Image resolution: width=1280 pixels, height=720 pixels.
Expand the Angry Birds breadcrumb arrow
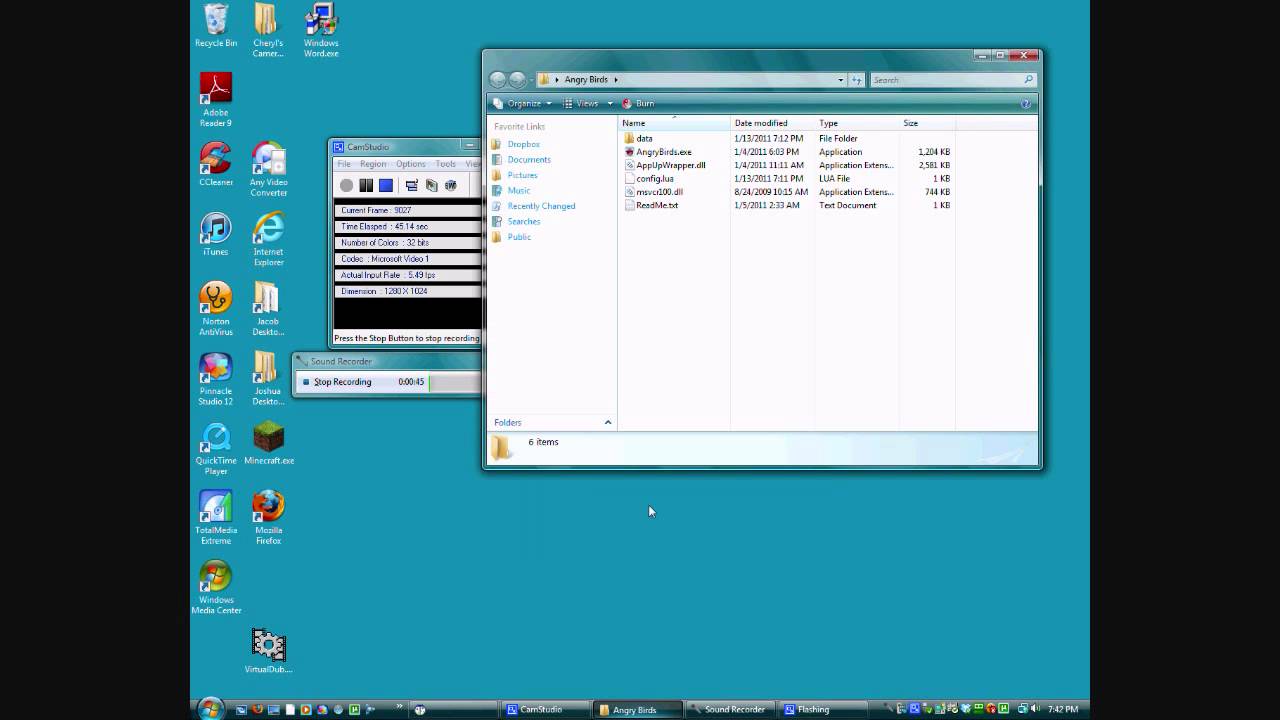click(616, 80)
